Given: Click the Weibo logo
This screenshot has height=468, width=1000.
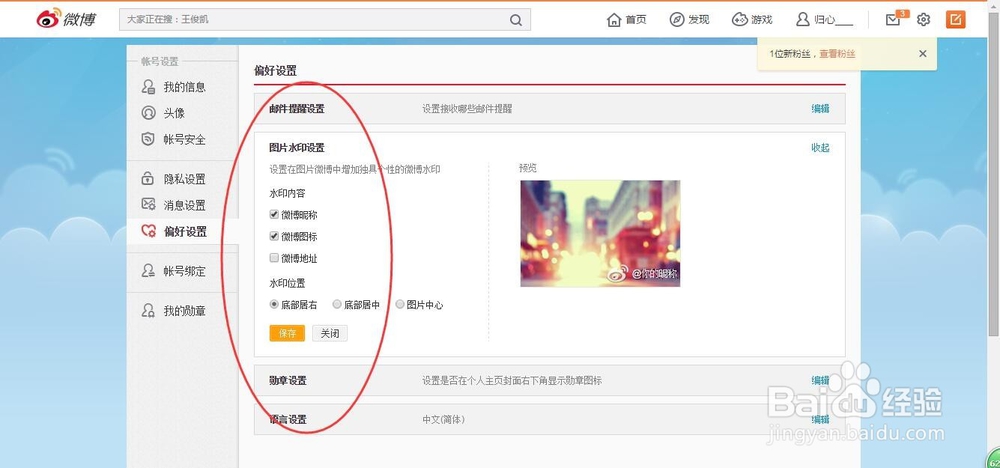Looking at the screenshot, I should click(66, 19).
